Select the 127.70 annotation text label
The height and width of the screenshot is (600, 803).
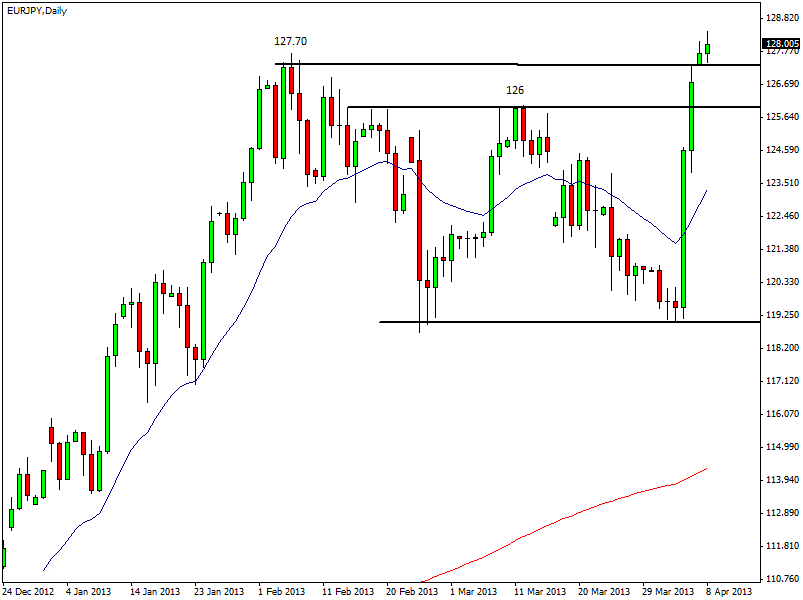click(x=290, y=42)
